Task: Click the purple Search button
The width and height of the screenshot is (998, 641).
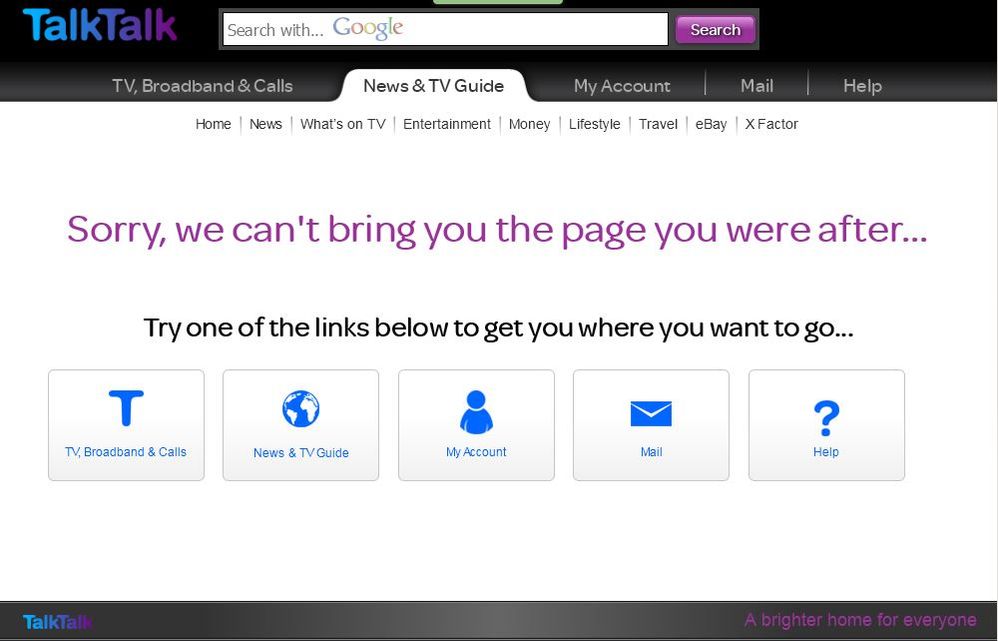Action: (x=715, y=30)
